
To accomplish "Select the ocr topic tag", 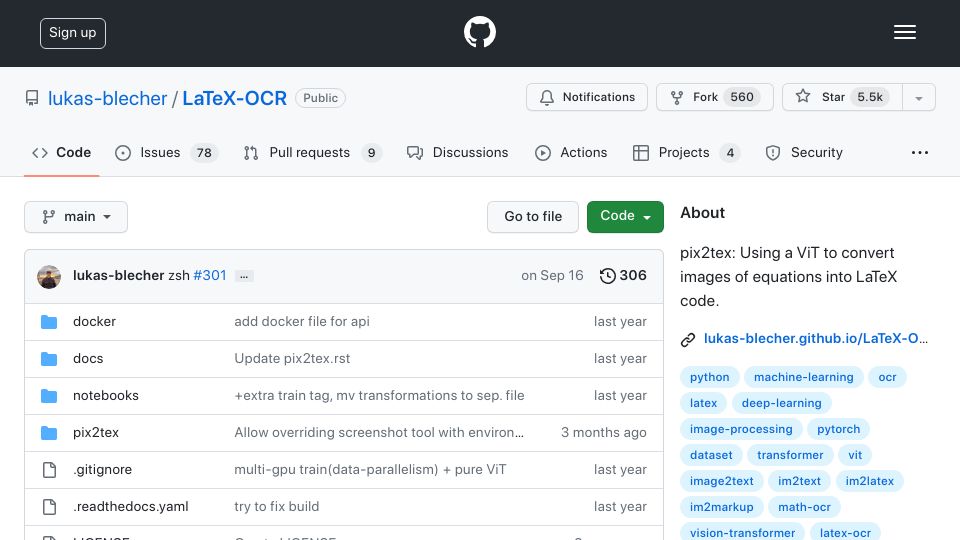I will click(x=887, y=377).
